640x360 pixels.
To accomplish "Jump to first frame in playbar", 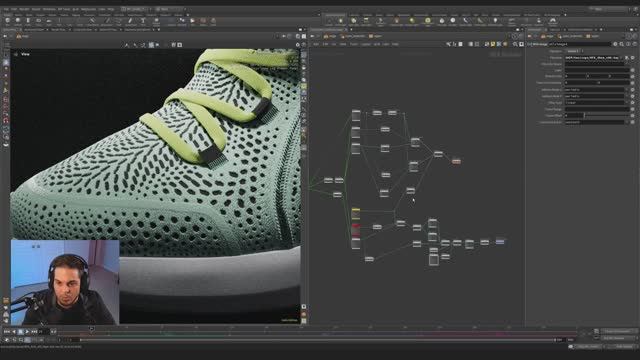I will pyautogui.click(x=7, y=332).
